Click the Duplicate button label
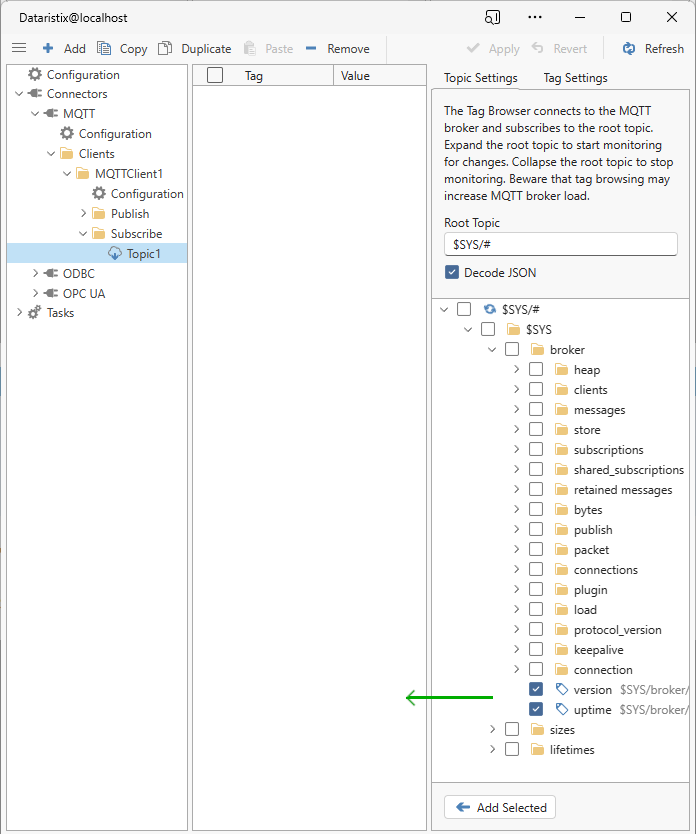Image resolution: width=696 pixels, height=834 pixels. (206, 48)
